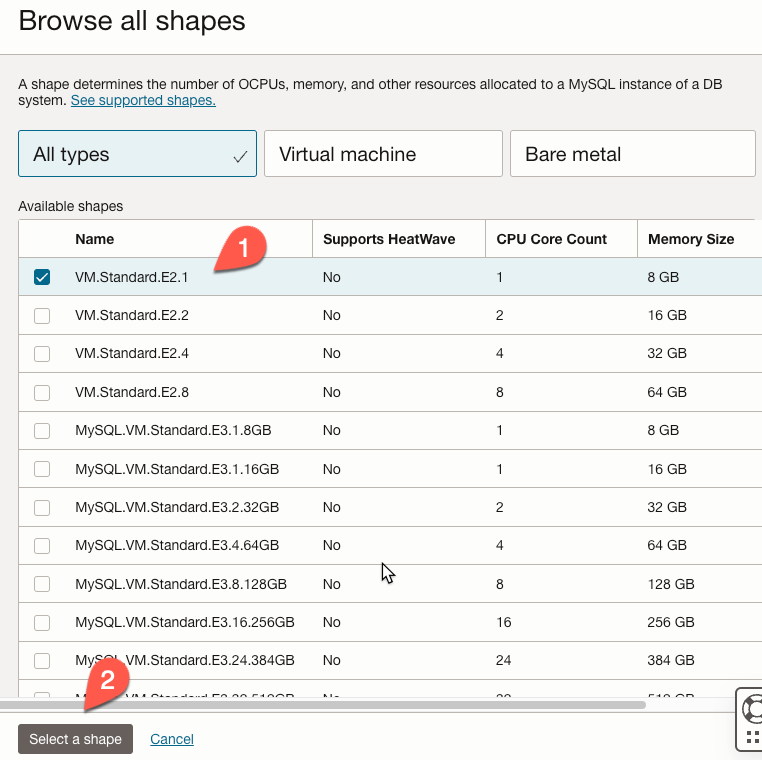
Task: Click the CPU Core Count column header
Action: (x=552, y=239)
